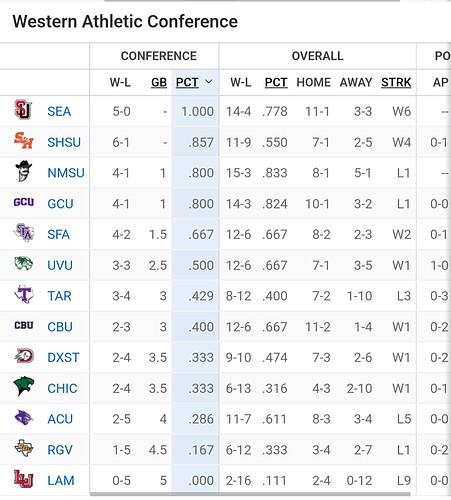Click the Sam Houston State logo
The width and height of the screenshot is (451, 500).
coord(24,140)
